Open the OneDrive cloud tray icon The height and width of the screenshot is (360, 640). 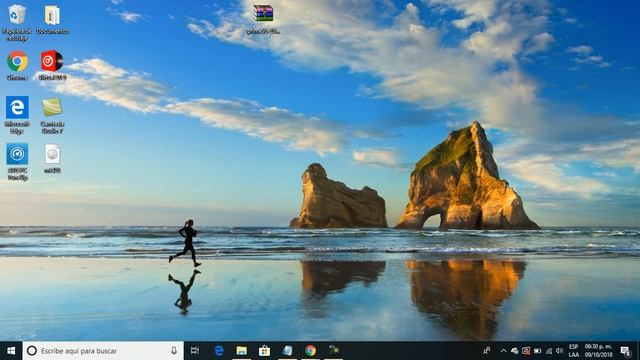[515, 351]
